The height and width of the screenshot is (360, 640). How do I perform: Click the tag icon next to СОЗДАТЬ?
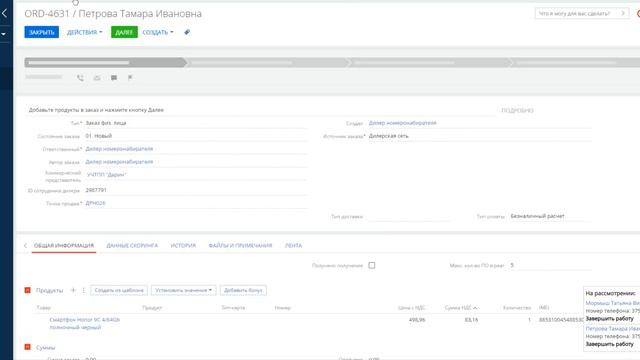click(x=187, y=32)
